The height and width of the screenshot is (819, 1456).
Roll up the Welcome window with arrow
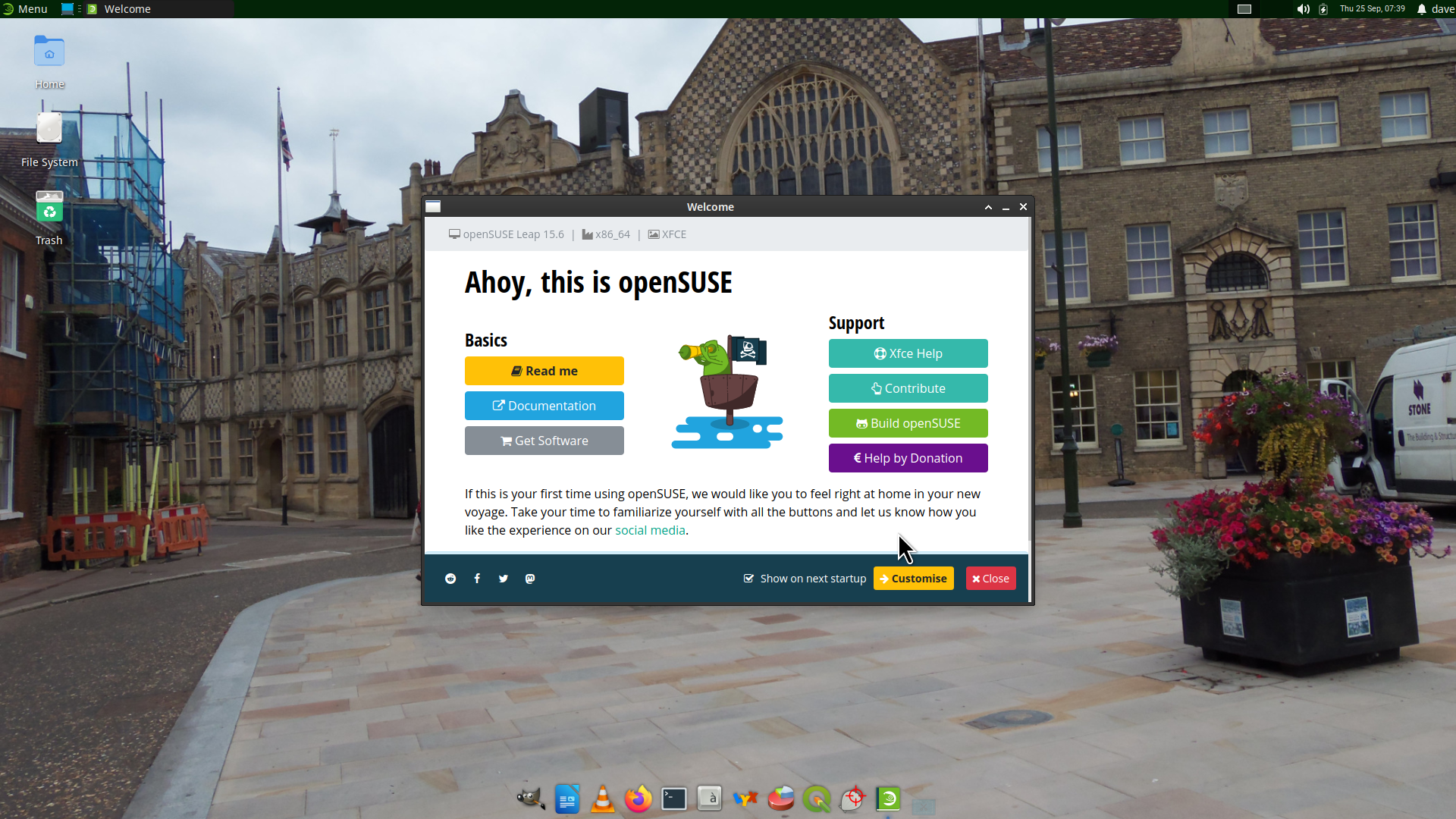click(988, 207)
